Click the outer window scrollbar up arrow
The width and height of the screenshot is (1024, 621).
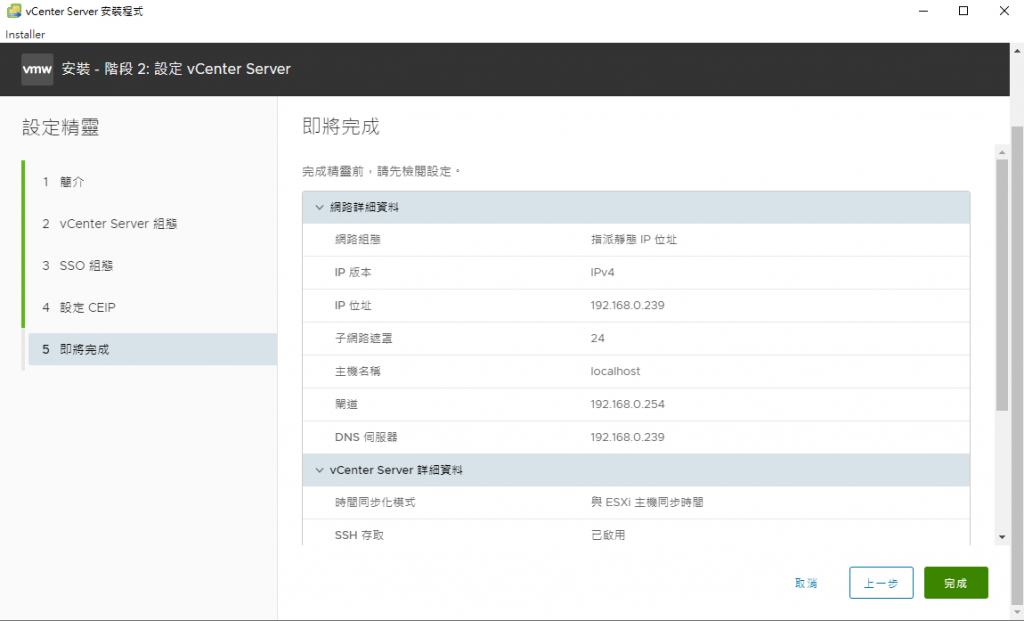click(1017, 50)
